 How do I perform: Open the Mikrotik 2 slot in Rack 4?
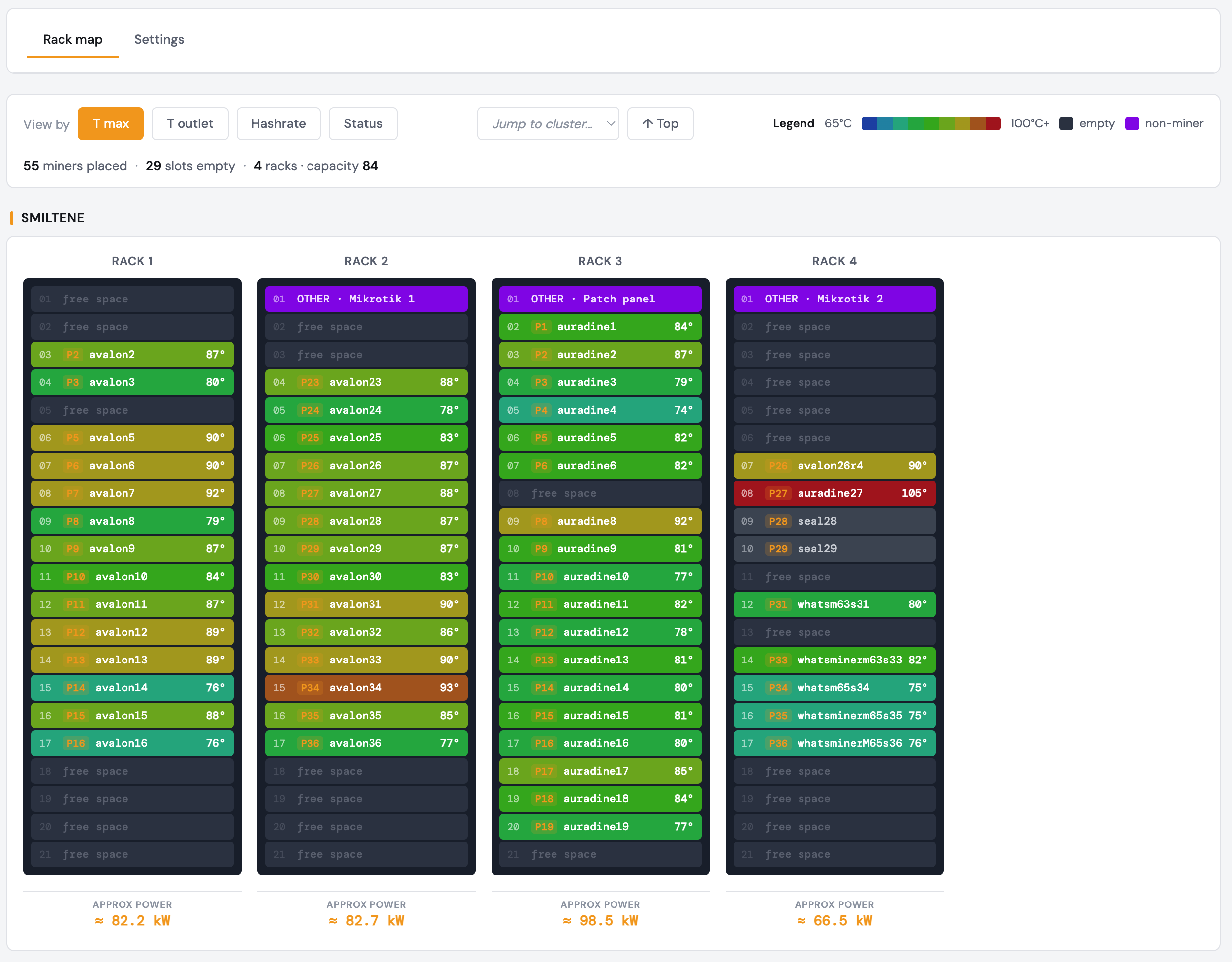click(834, 299)
